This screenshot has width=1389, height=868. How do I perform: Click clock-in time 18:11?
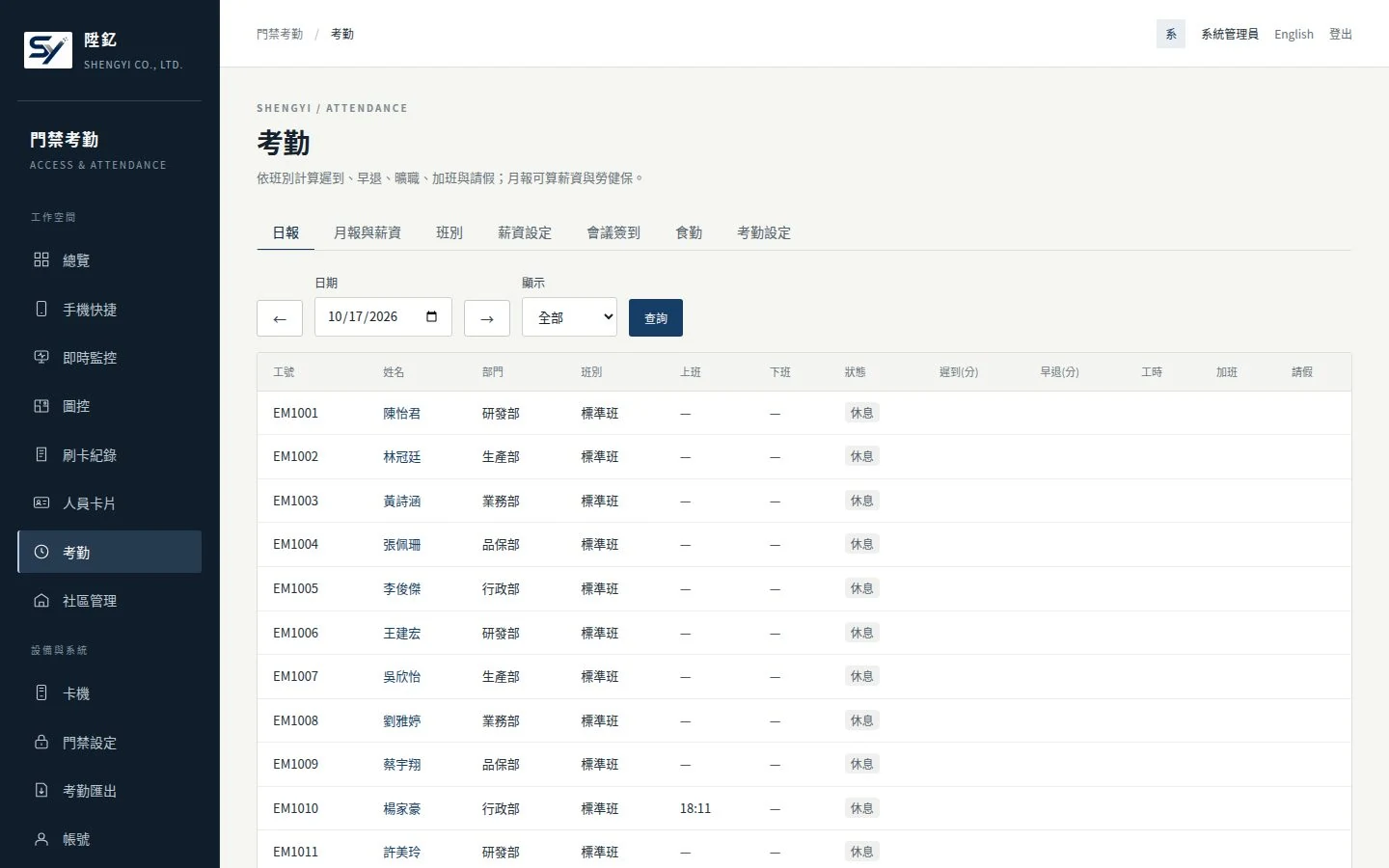point(695,808)
